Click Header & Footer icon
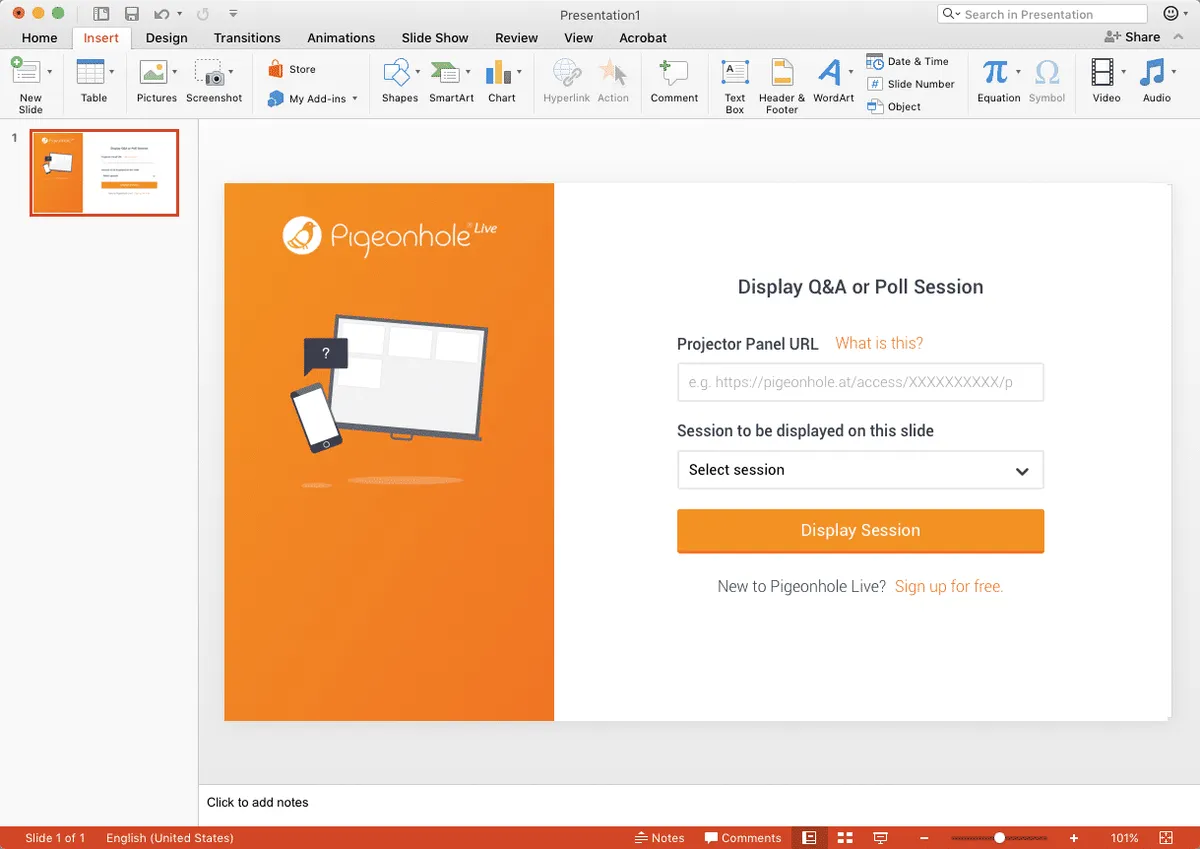The height and width of the screenshot is (849, 1200). (x=782, y=73)
